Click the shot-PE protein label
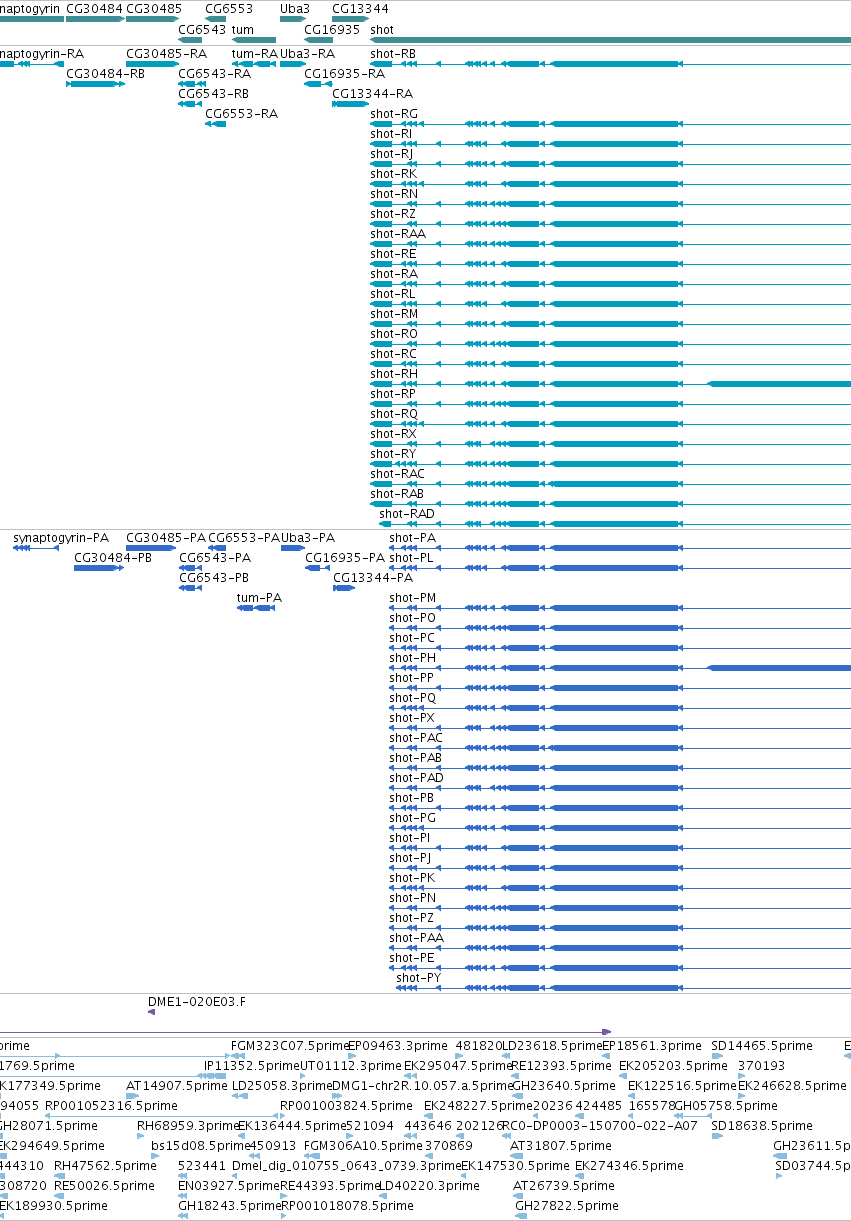 point(412,957)
